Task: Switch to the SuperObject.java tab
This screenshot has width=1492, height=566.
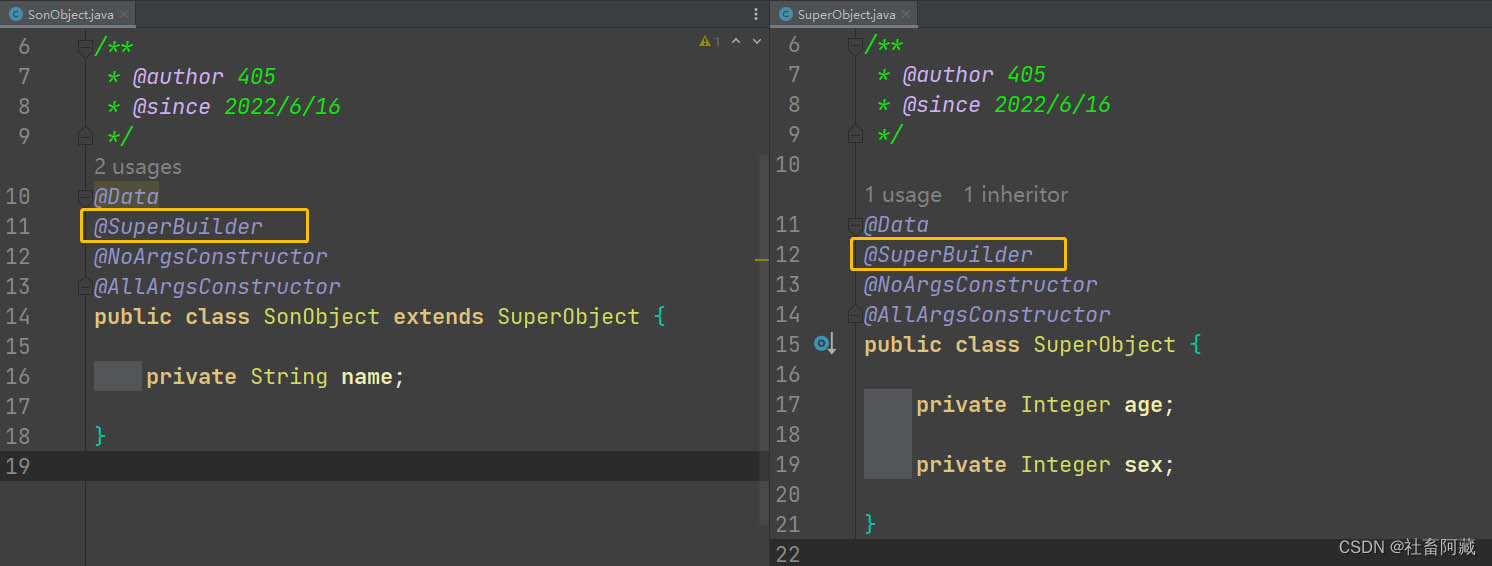Action: (x=845, y=14)
